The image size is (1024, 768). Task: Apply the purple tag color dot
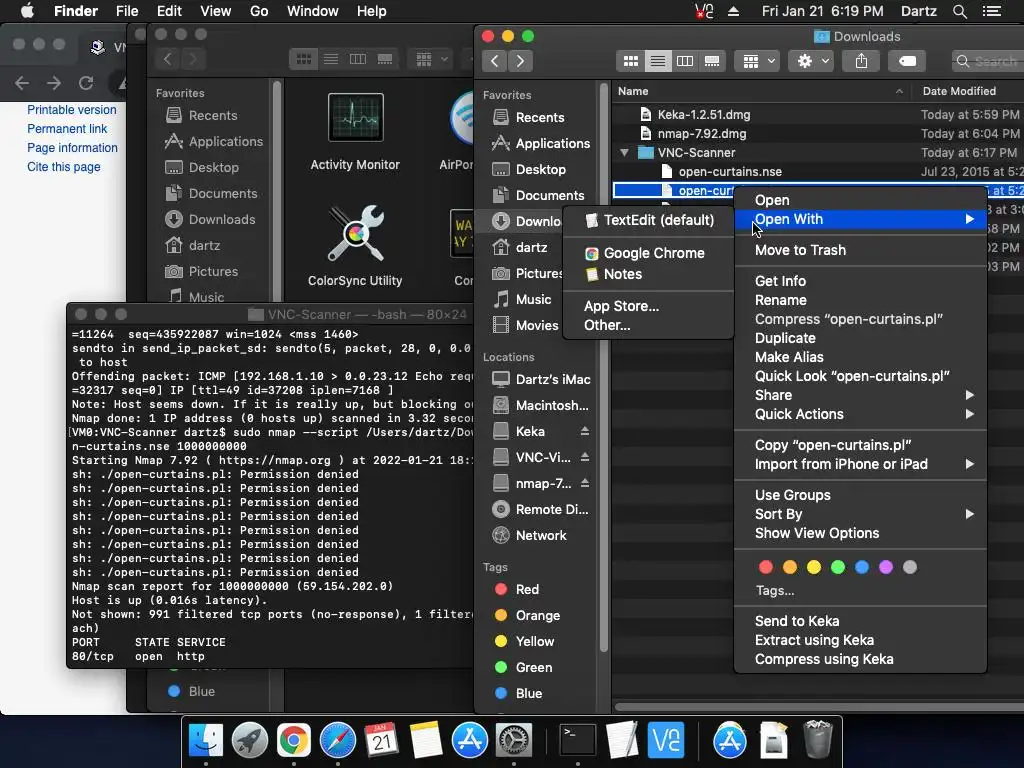click(886, 567)
